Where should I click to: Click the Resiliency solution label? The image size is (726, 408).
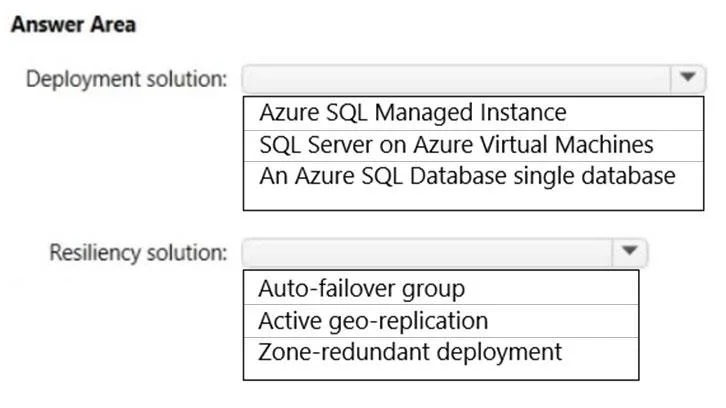point(138,253)
